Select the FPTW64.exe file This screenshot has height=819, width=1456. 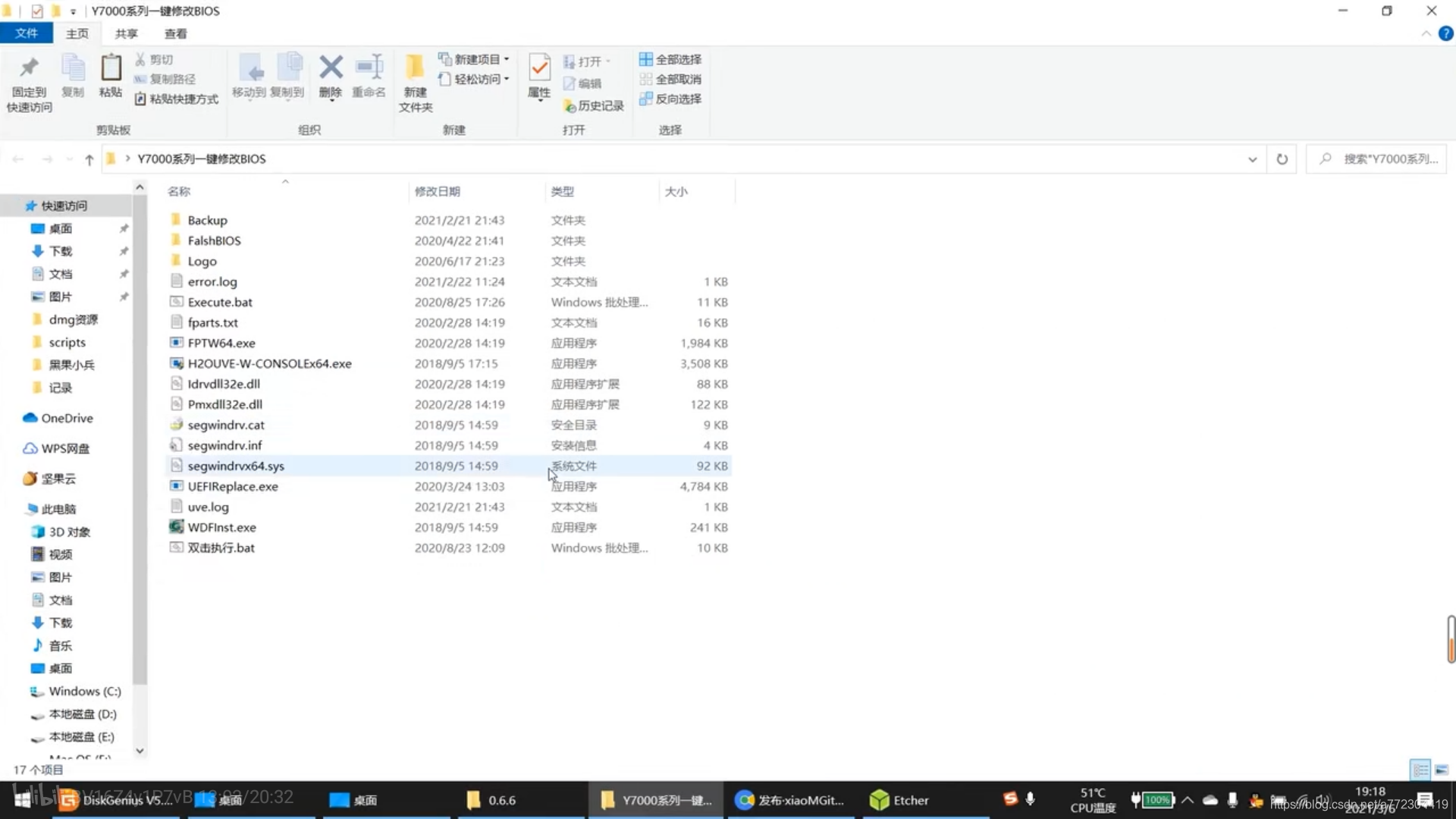[x=221, y=343]
